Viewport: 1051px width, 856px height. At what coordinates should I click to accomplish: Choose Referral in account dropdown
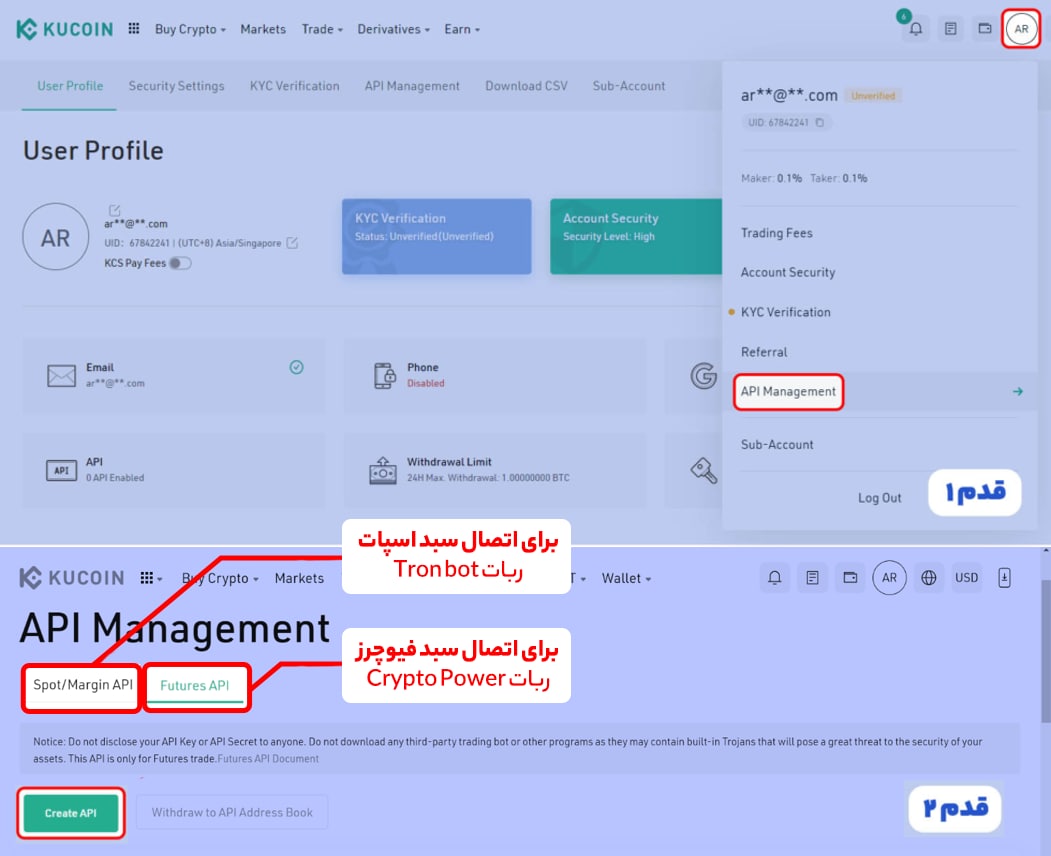pos(763,352)
